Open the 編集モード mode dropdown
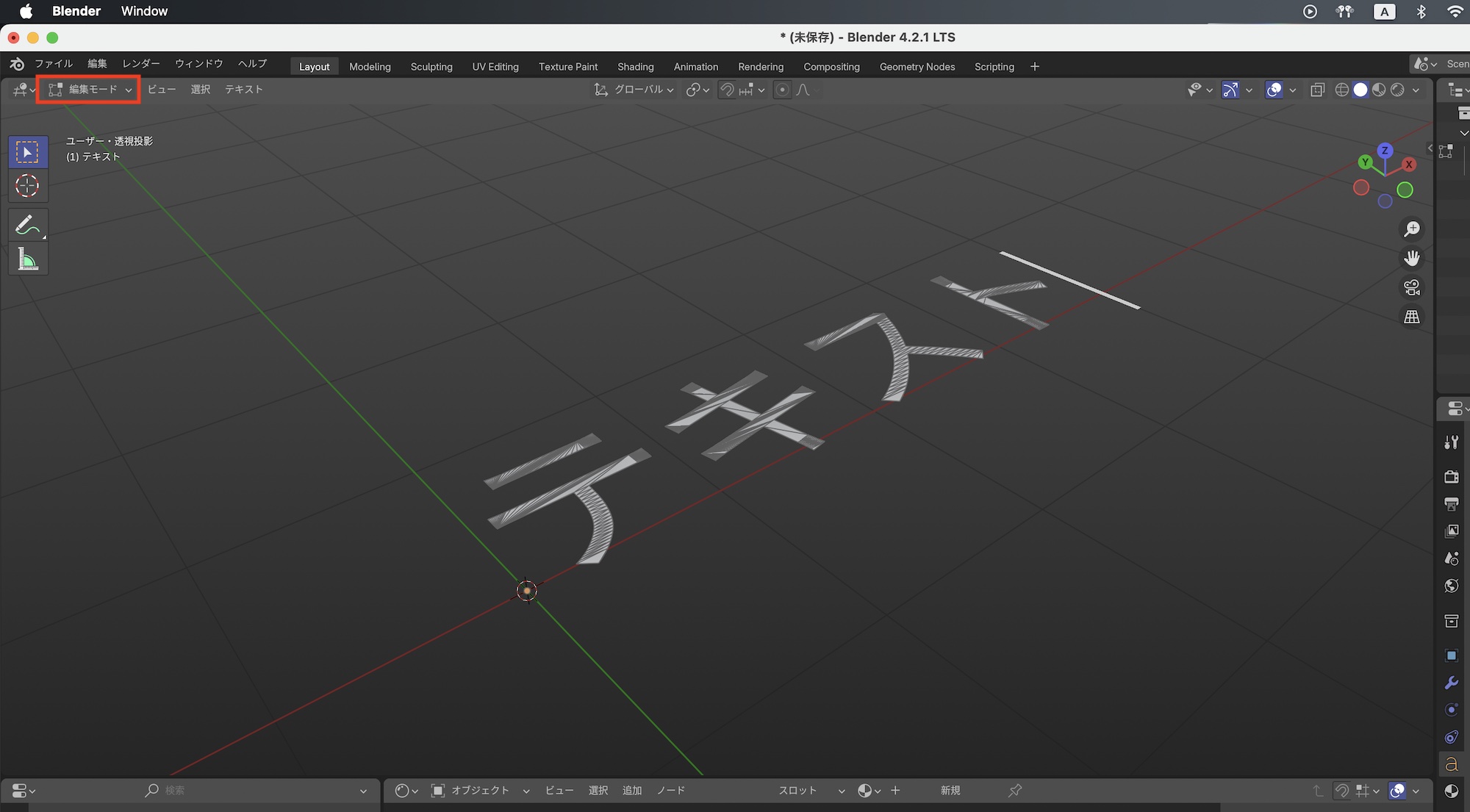Viewport: 1470px width, 812px height. 90,90
